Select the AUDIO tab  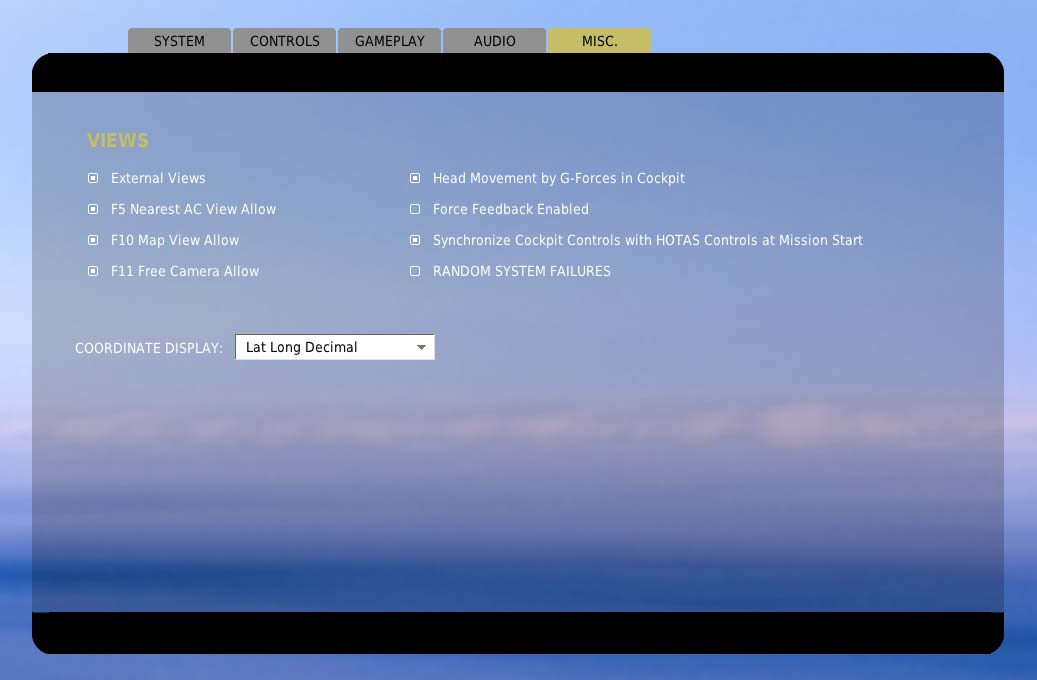(494, 41)
